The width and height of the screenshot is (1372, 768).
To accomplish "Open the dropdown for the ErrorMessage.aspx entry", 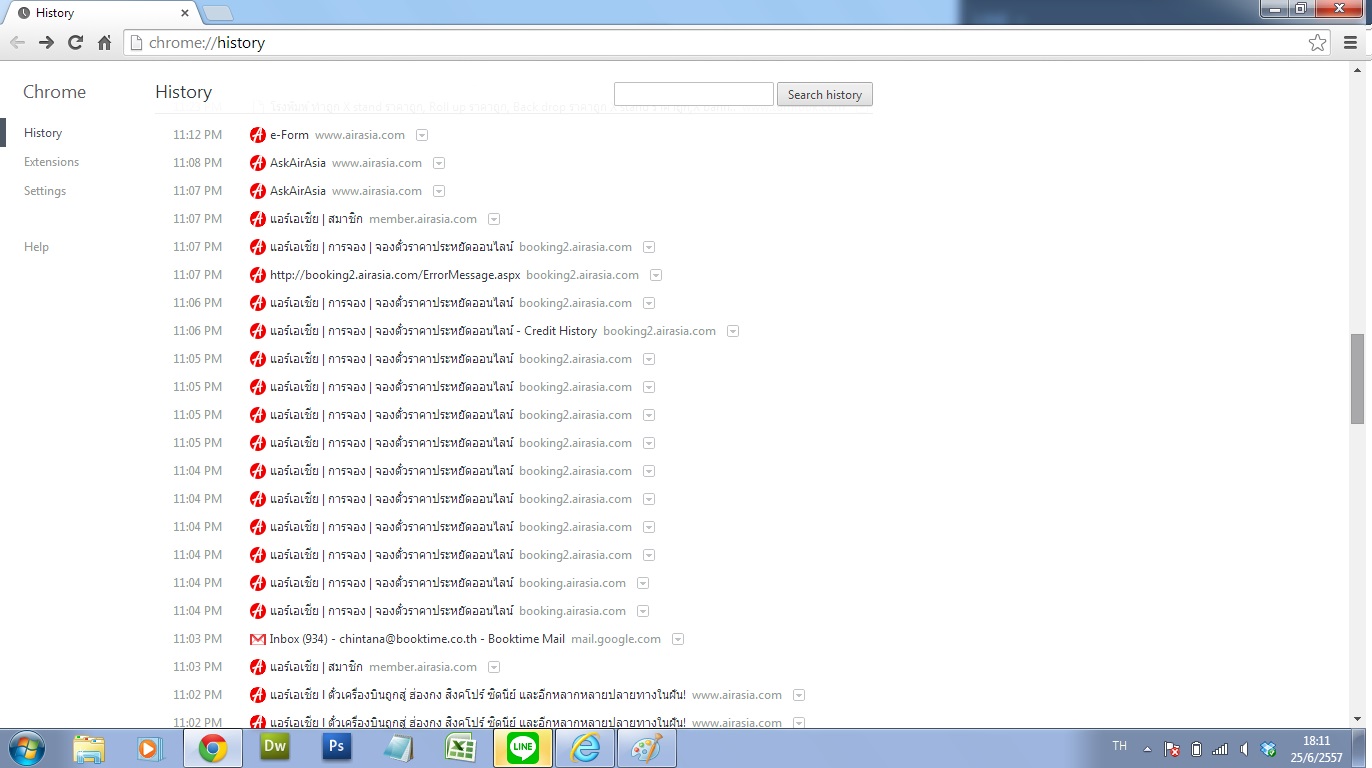I will pos(656,275).
